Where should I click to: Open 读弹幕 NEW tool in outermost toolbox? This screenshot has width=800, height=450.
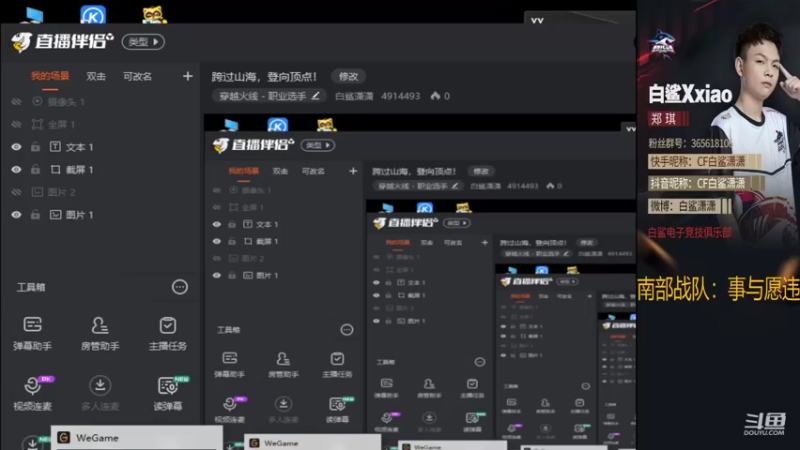point(168,394)
